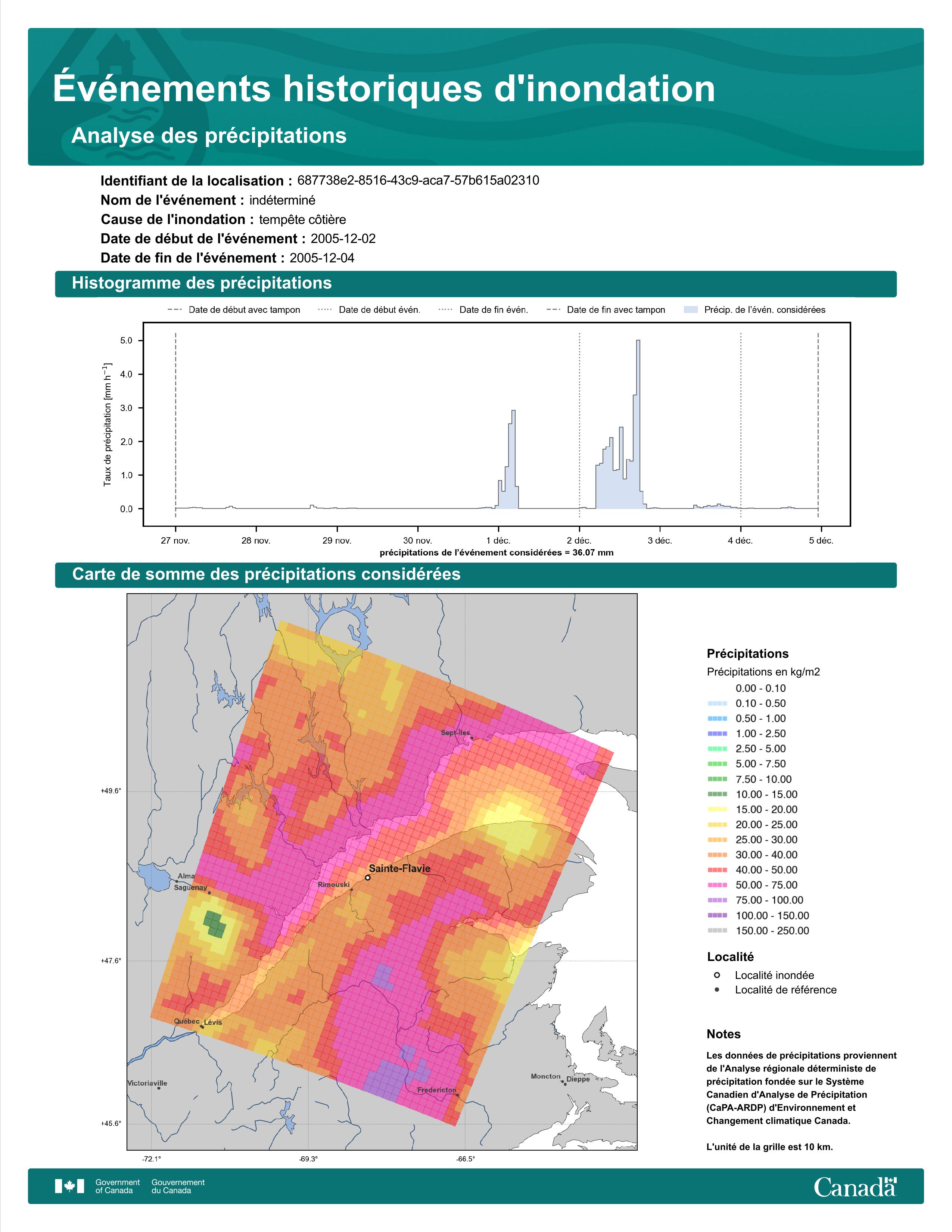This screenshot has width=952, height=1232.
Task: Click the 50.00 - 75.00 legend swatch
Action: (x=717, y=885)
